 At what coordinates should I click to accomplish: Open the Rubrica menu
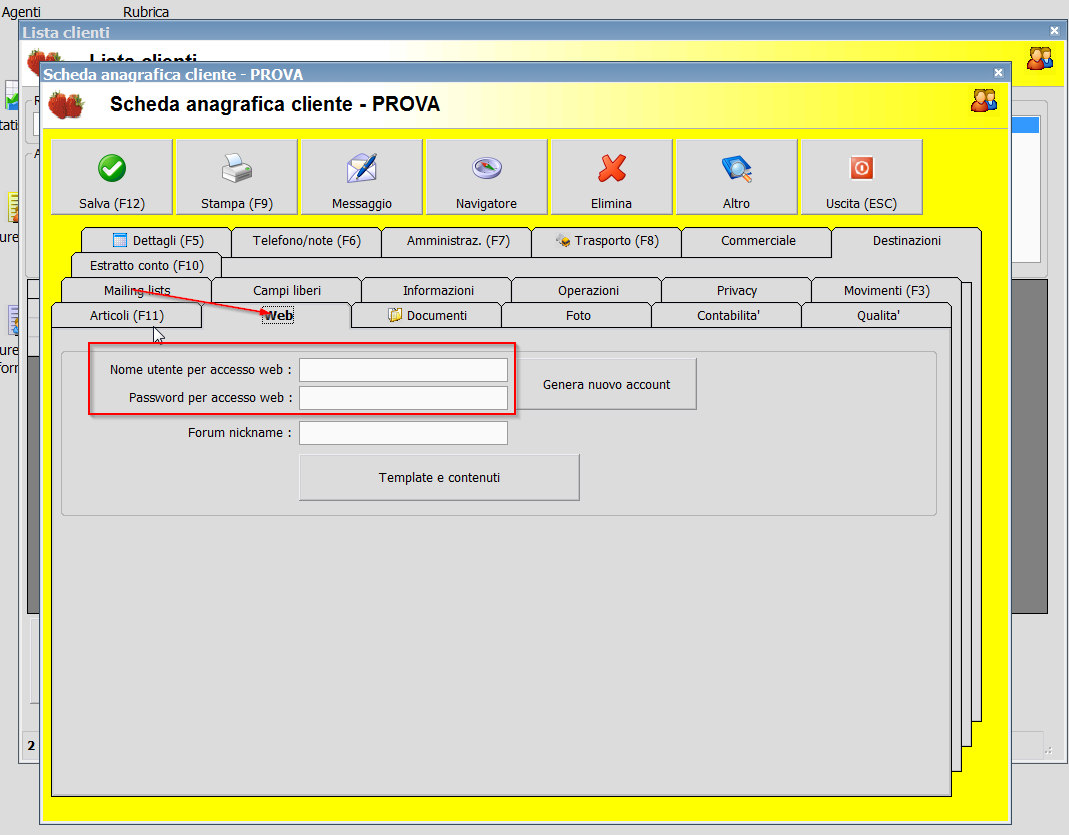[x=146, y=12]
